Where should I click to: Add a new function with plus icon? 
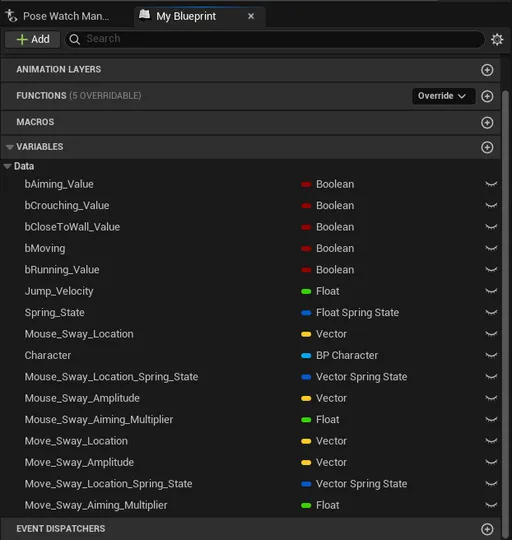point(487,96)
